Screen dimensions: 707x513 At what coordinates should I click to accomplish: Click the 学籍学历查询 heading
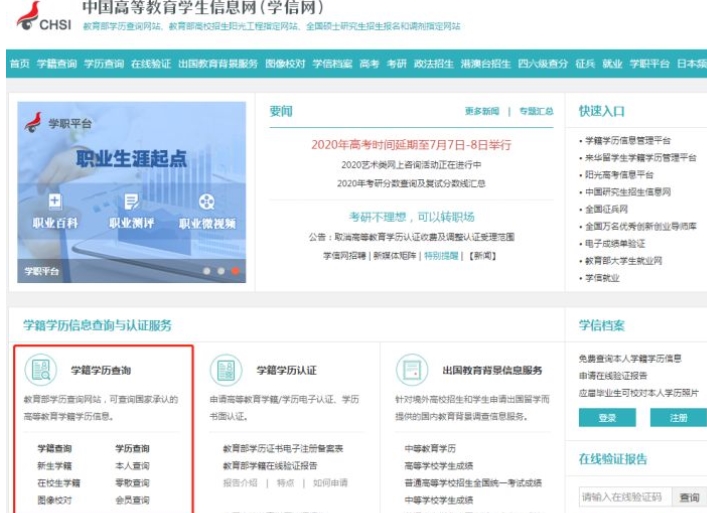point(101,371)
